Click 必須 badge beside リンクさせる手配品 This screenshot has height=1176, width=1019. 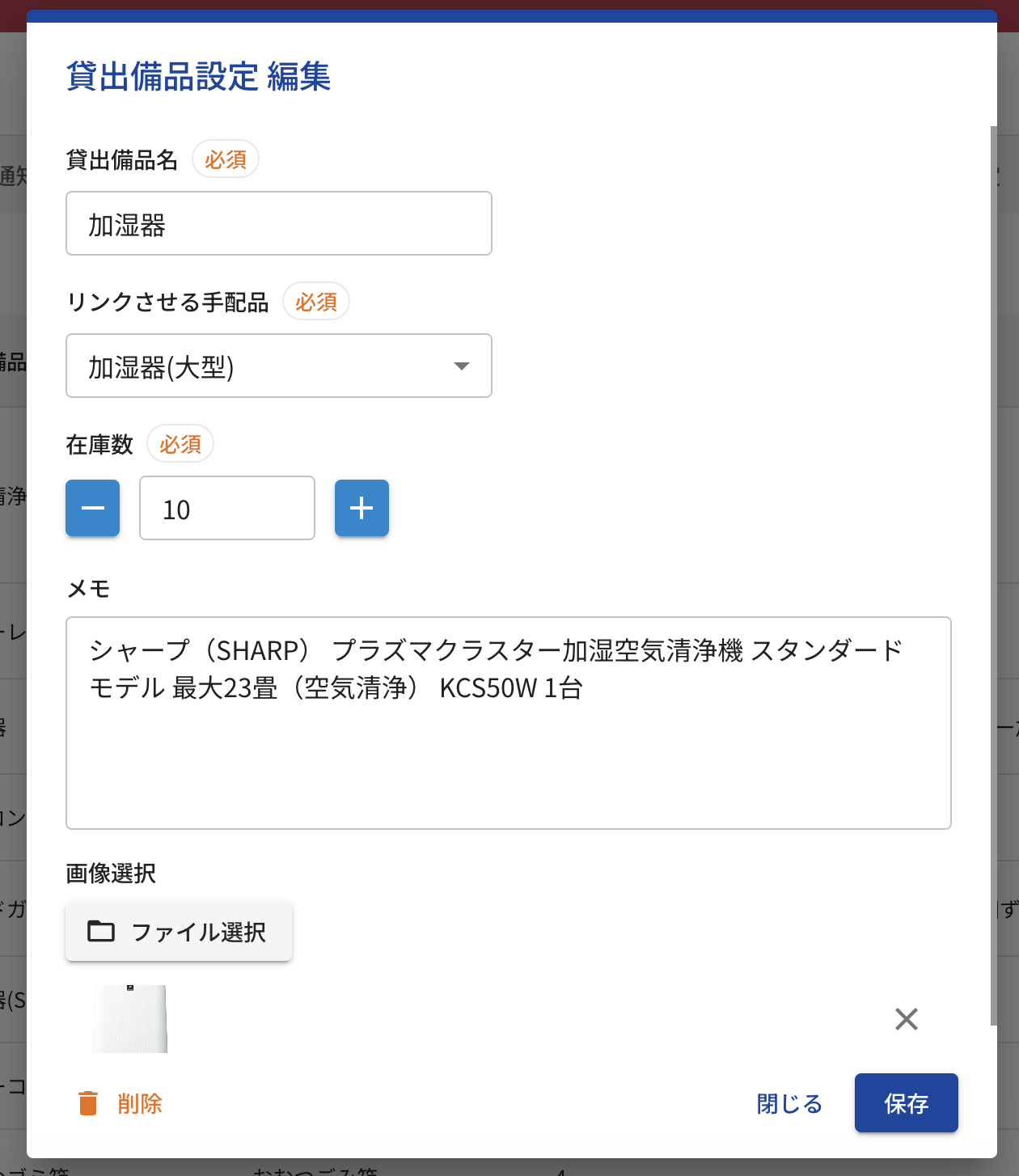point(316,302)
